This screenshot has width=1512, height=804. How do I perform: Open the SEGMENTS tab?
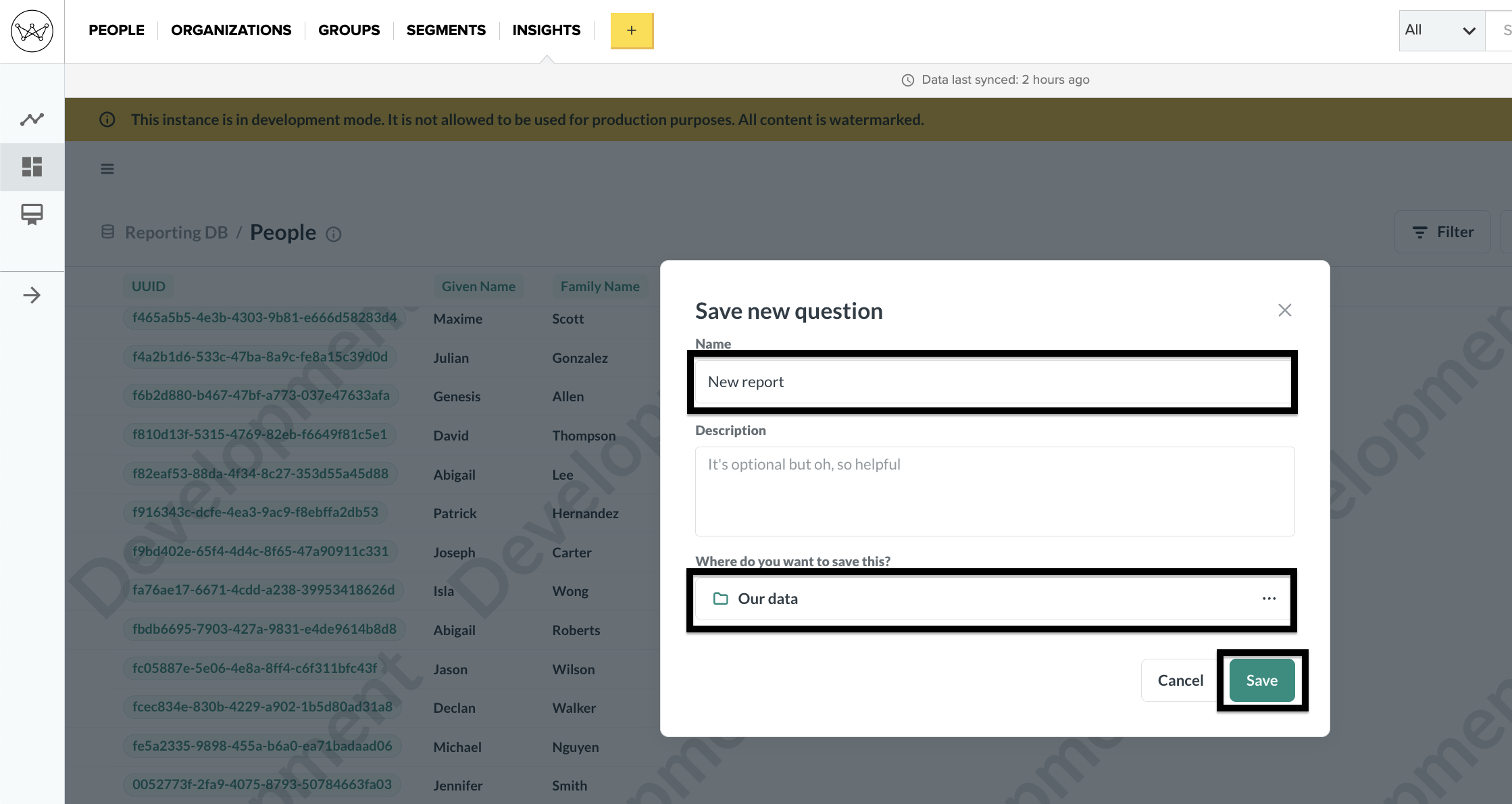[446, 30]
